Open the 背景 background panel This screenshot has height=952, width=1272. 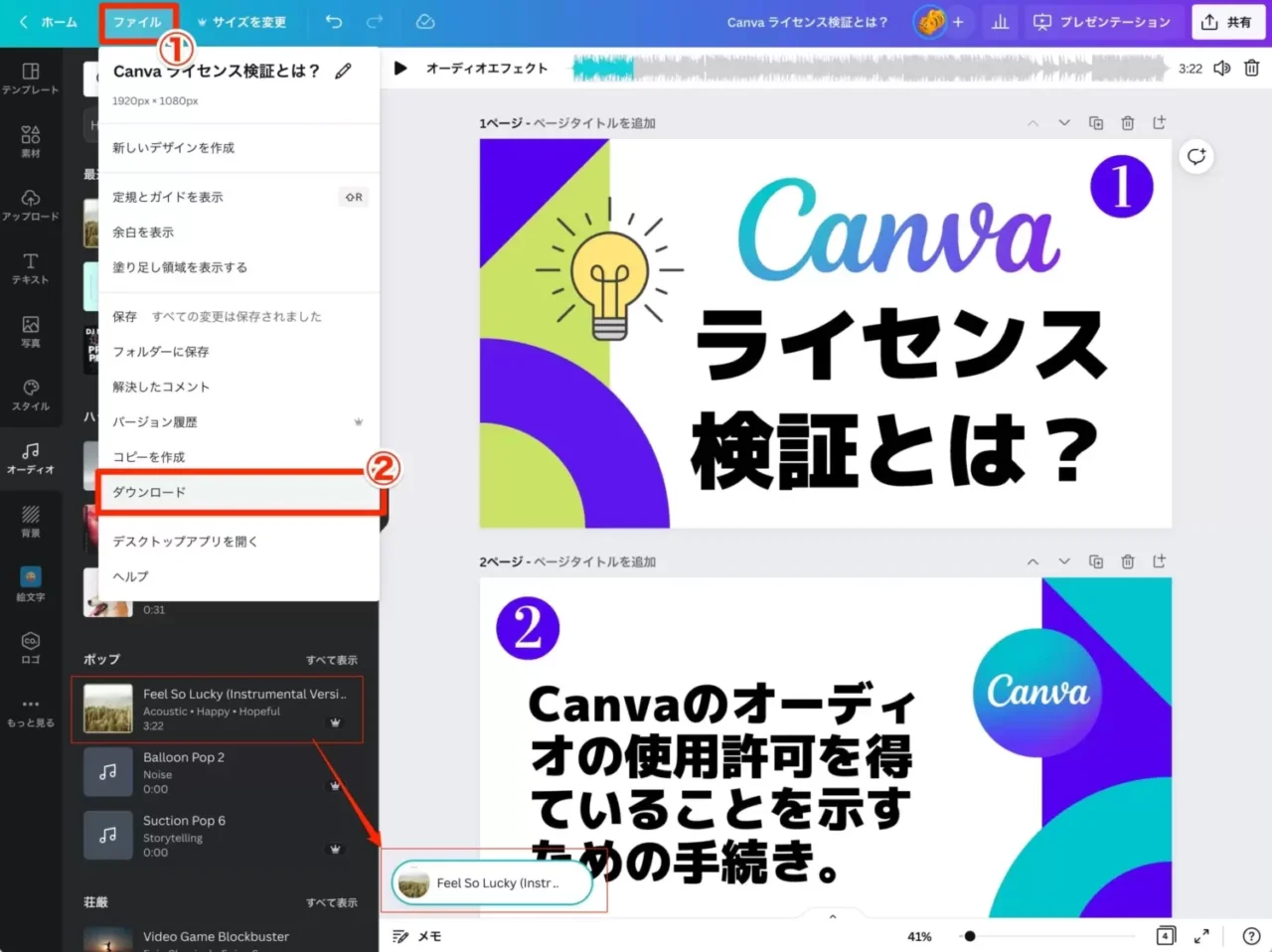(x=30, y=522)
